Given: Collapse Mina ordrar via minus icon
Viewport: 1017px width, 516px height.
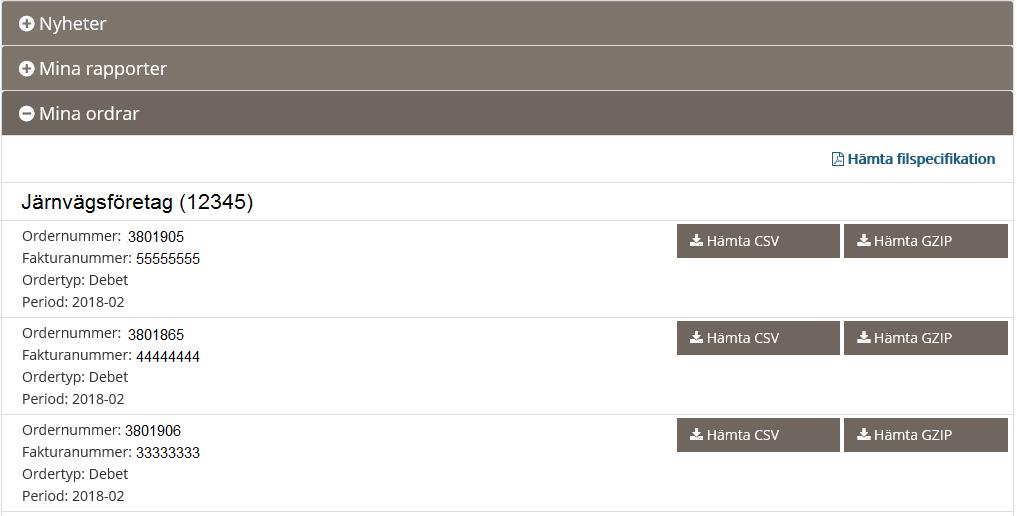Looking at the screenshot, I should point(27,113).
